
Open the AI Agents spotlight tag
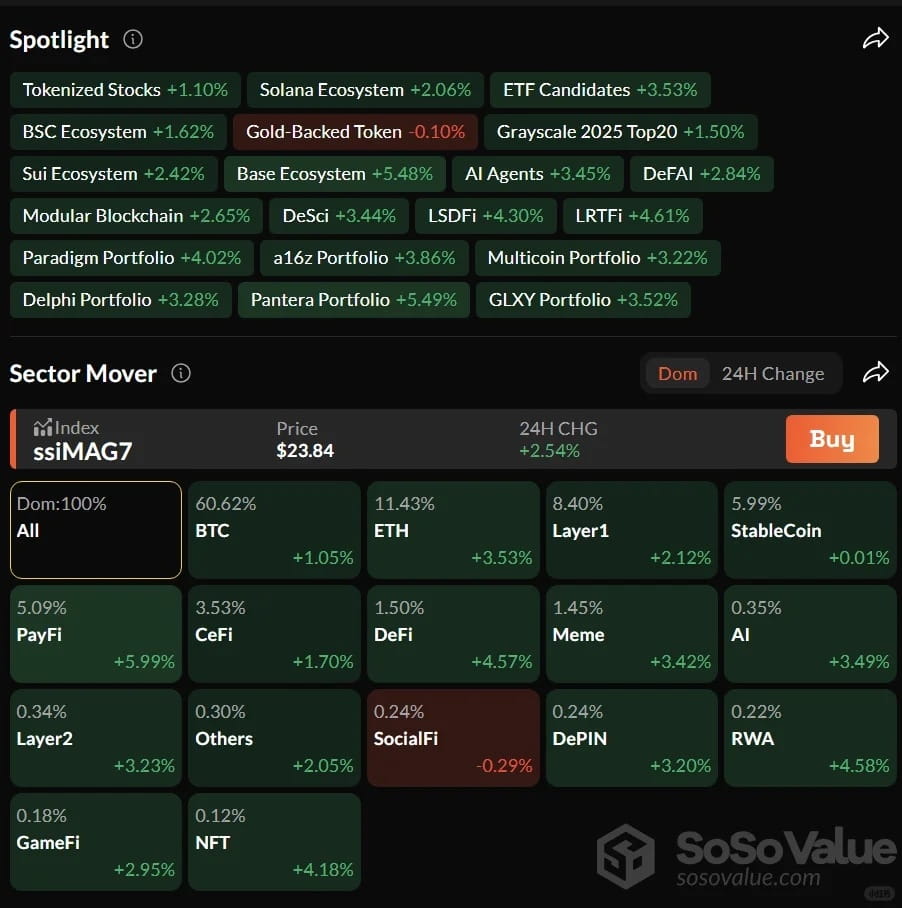click(x=537, y=174)
